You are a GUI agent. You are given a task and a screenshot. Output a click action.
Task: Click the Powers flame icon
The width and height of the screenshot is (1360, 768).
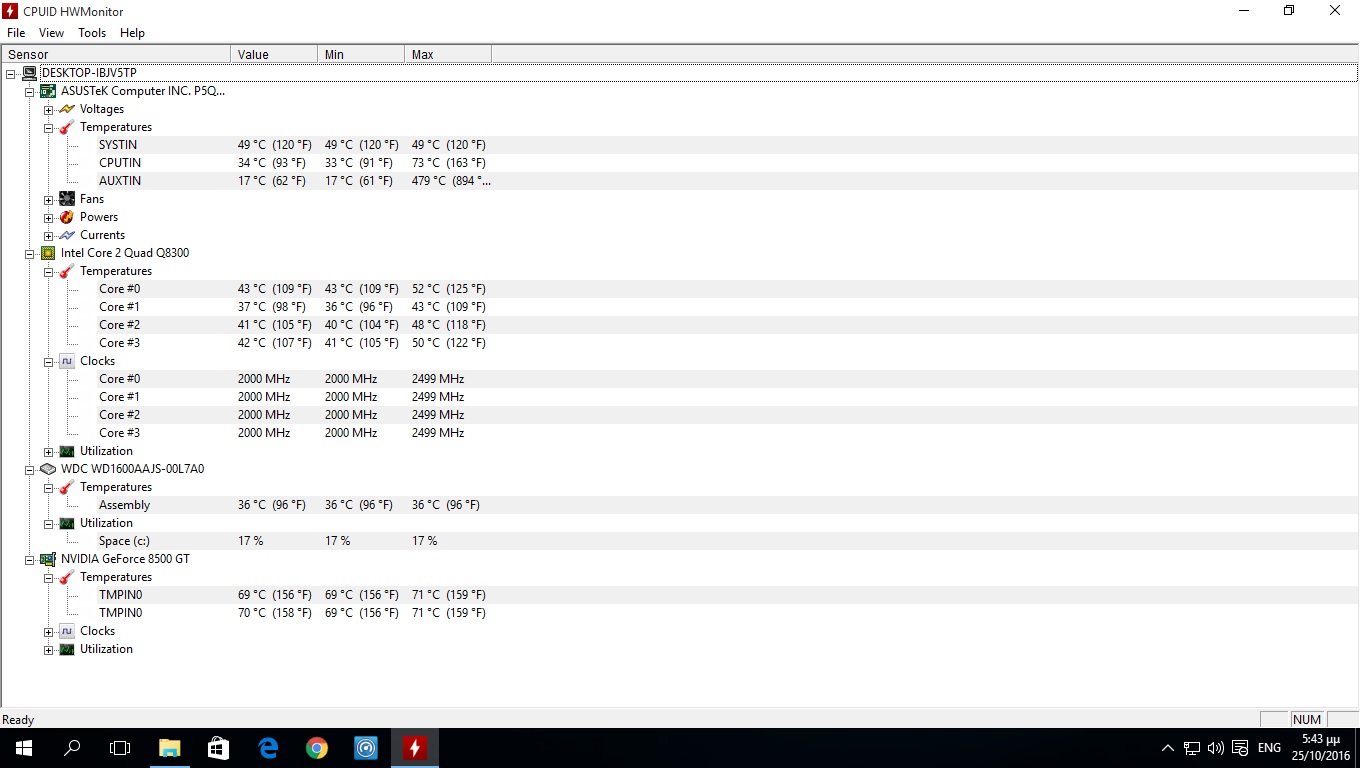click(x=67, y=217)
